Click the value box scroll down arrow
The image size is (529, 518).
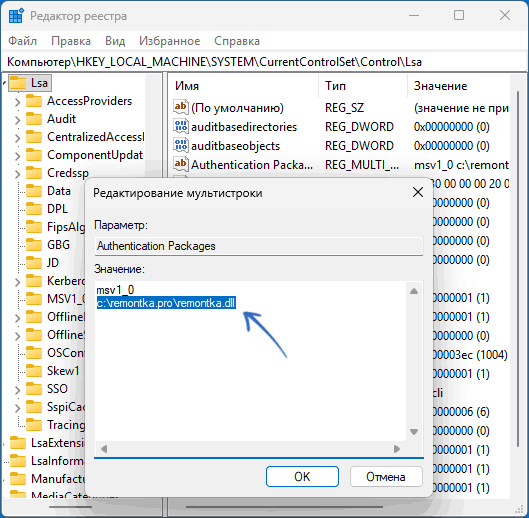pos(414,432)
